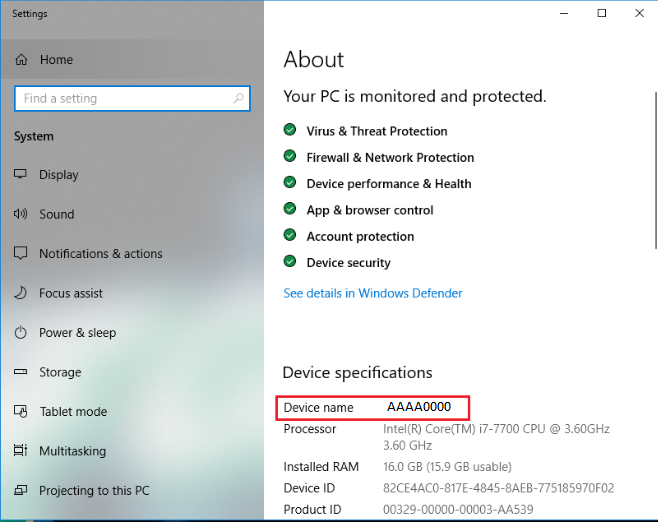This screenshot has width=658, height=522.
Task: Click 'Your PC is monitored and protected' heading
Action: tap(415, 97)
